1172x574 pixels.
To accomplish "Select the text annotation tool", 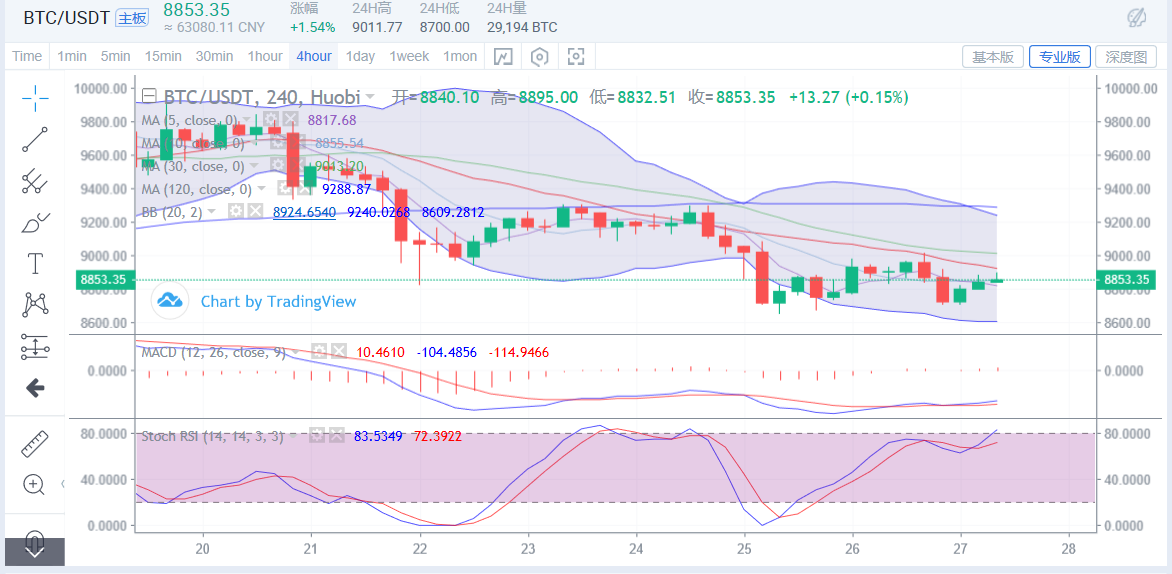I will pyautogui.click(x=35, y=263).
